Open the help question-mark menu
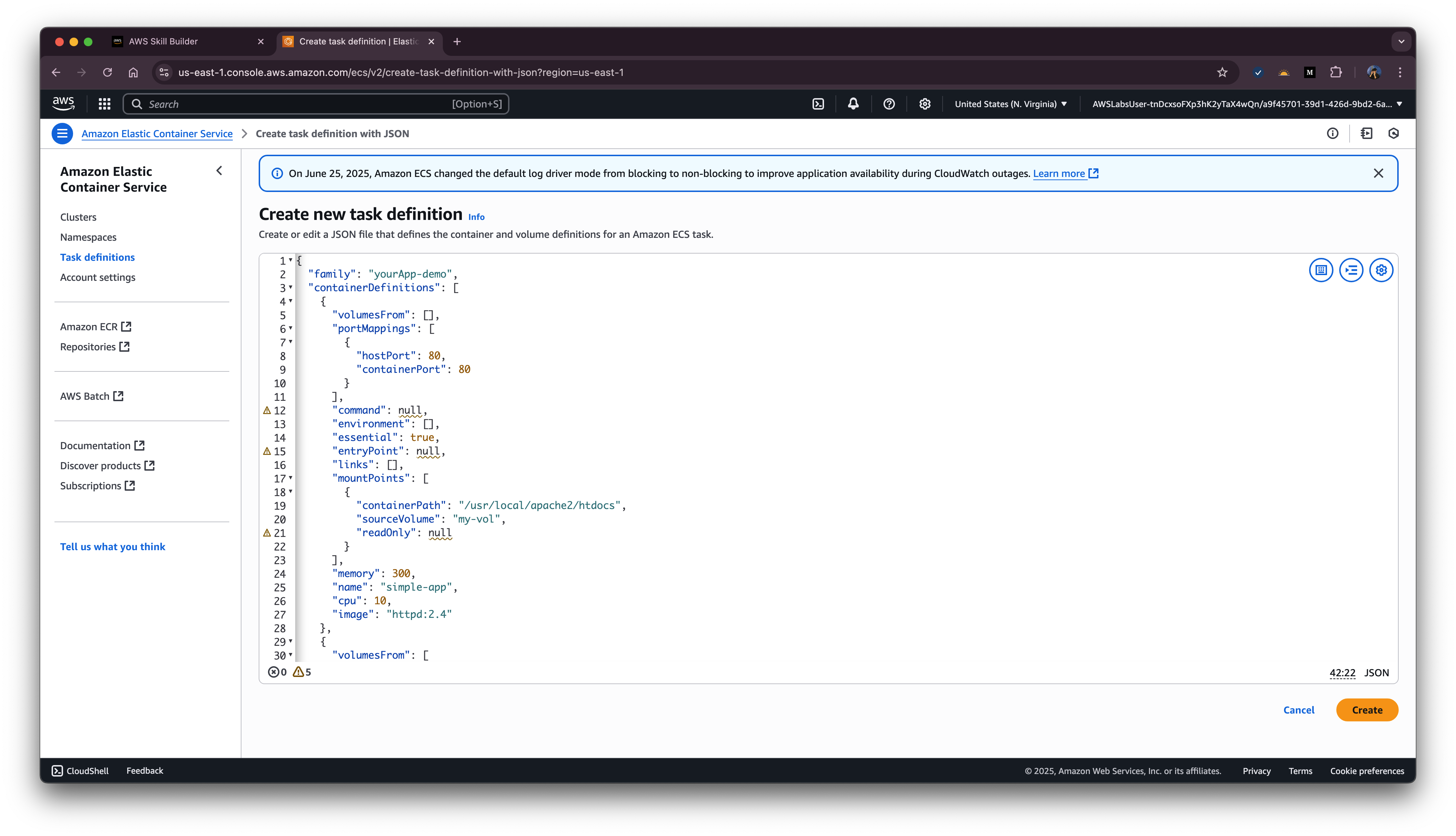1456x836 pixels. 889,104
